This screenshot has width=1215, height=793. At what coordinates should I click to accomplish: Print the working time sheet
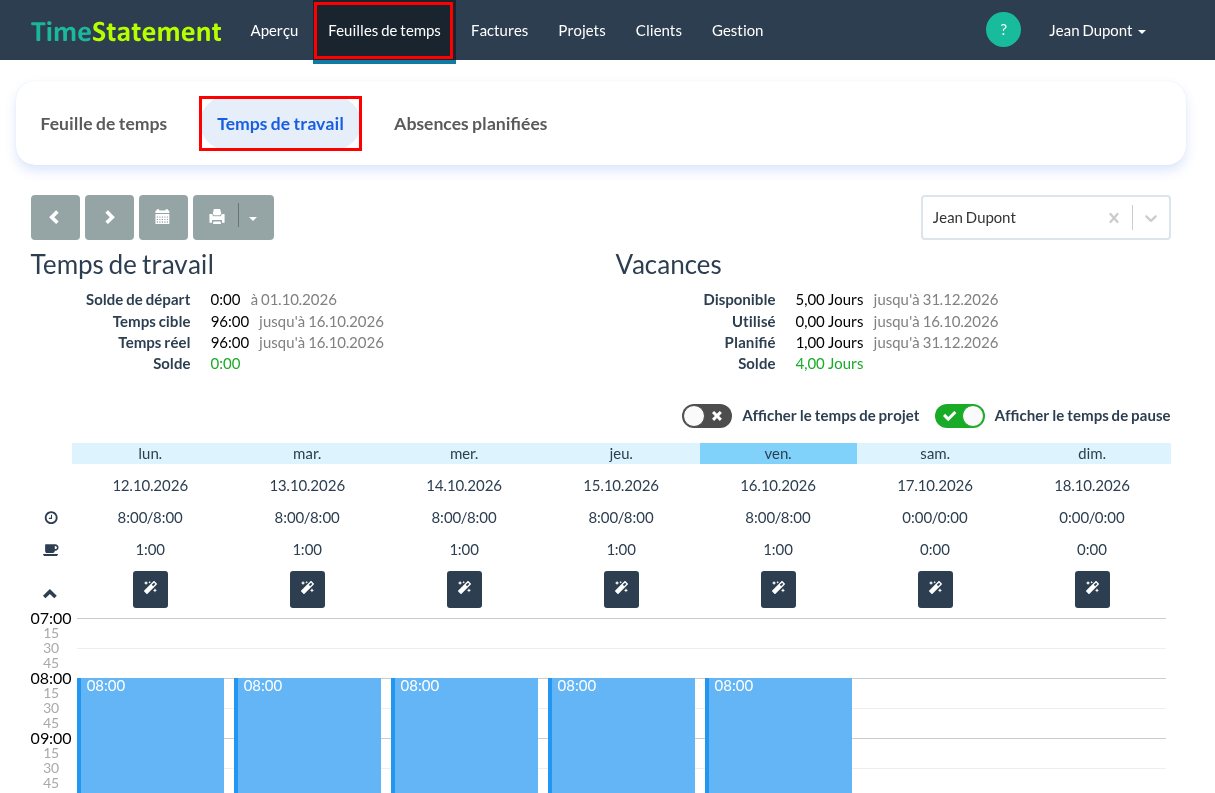point(216,217)
